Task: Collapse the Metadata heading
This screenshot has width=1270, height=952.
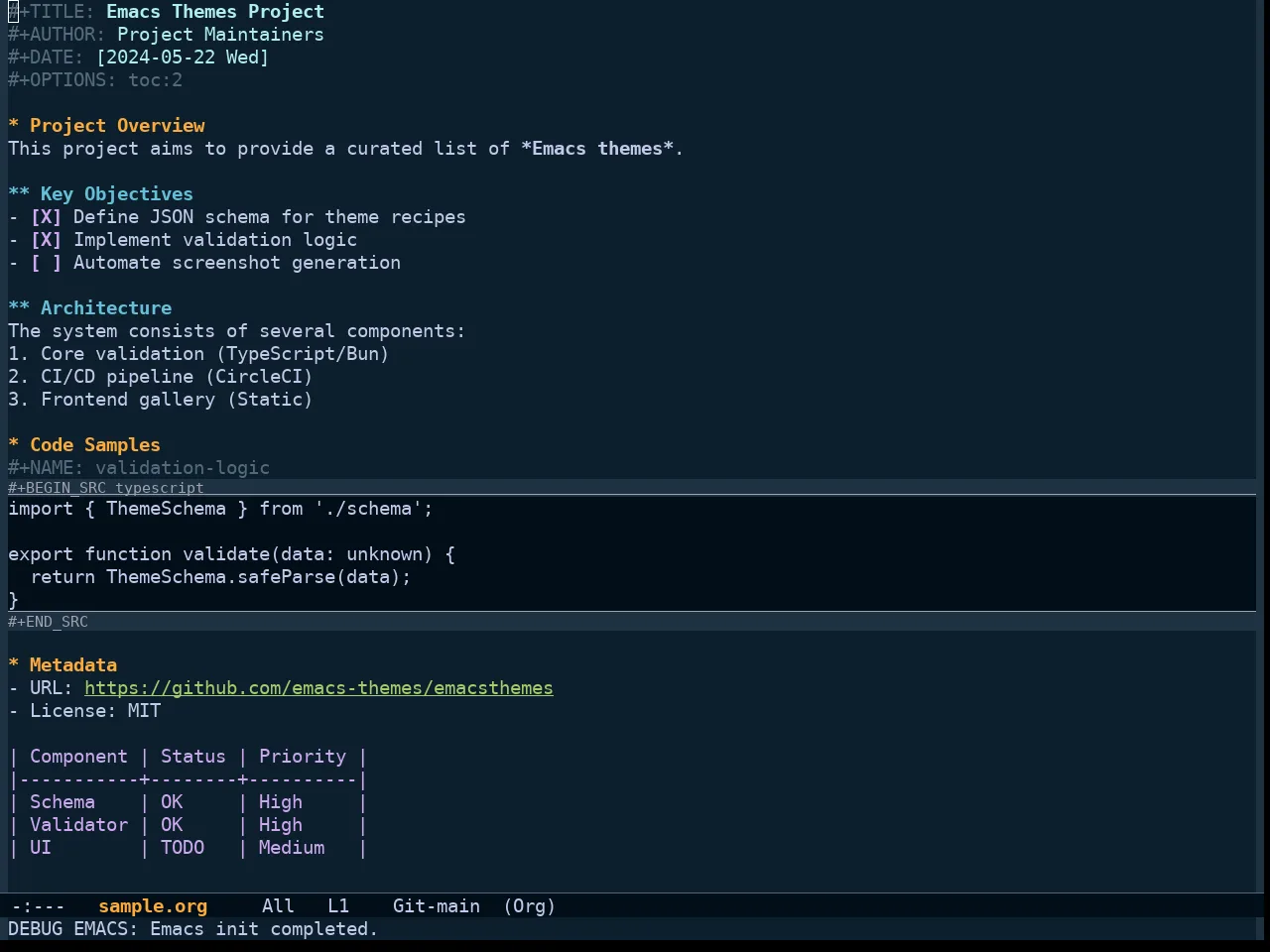Action: coord(63,665)
